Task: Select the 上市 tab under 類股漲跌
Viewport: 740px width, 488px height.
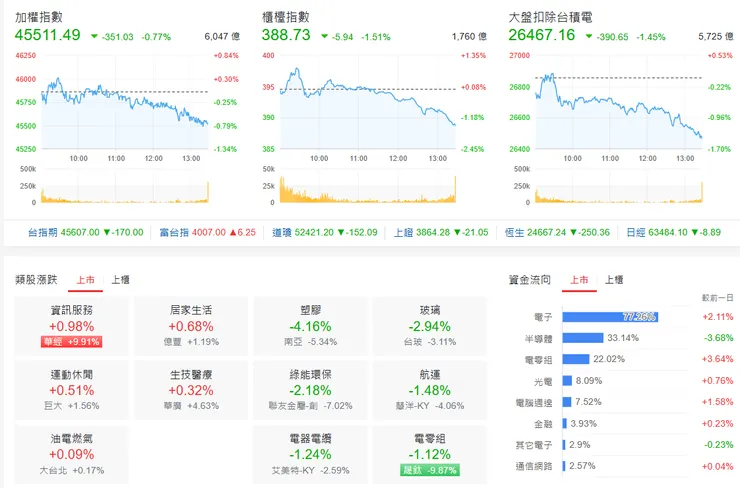Action: click(85, 280)
